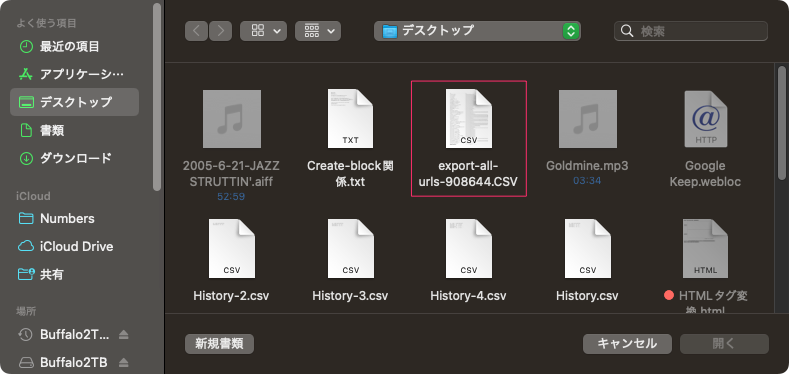Go forward with the right chevron button
The height and width of the screenshot is (374, 789).
click(220, 31)
